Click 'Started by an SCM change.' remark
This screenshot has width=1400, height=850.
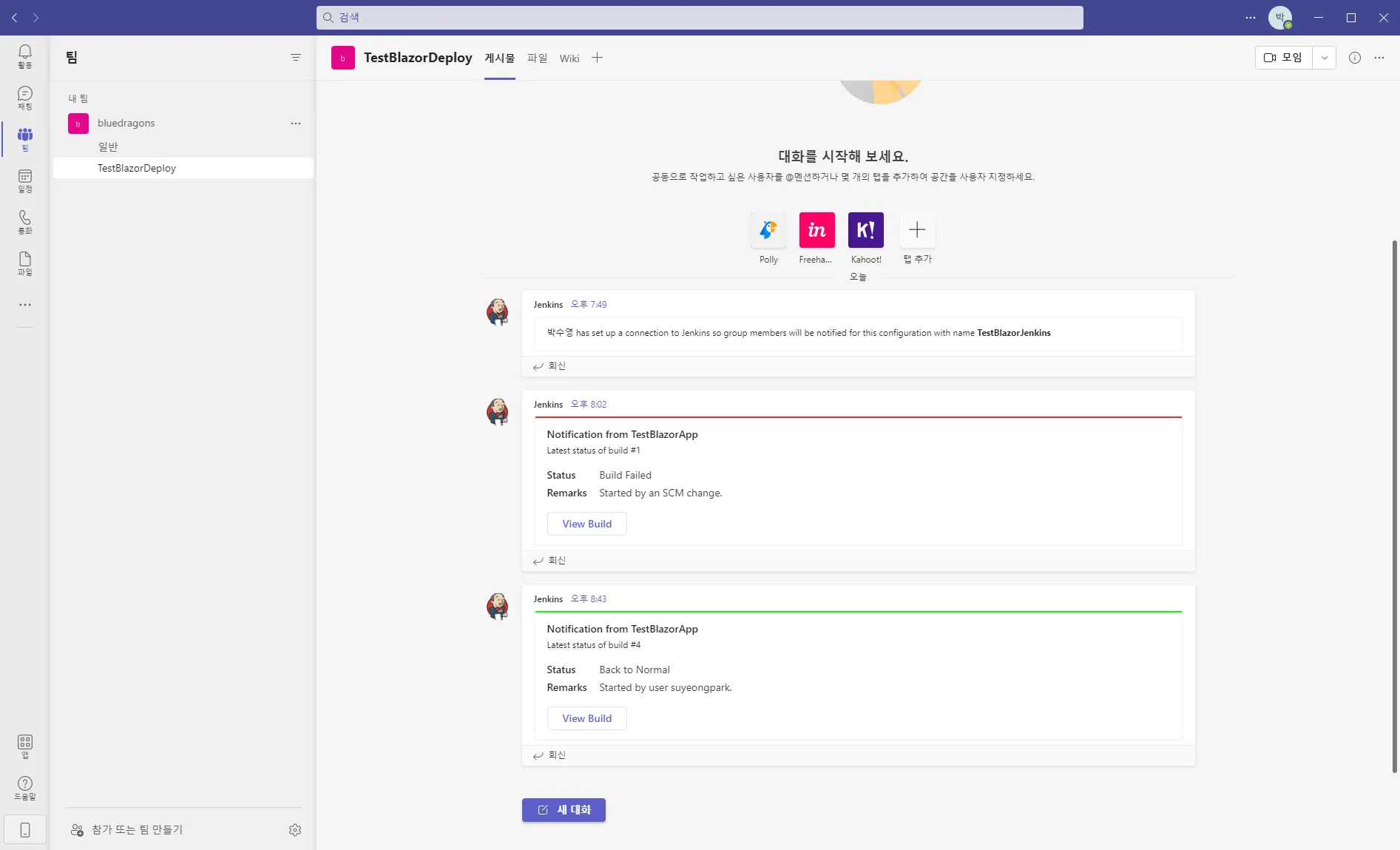pos(660,493)
